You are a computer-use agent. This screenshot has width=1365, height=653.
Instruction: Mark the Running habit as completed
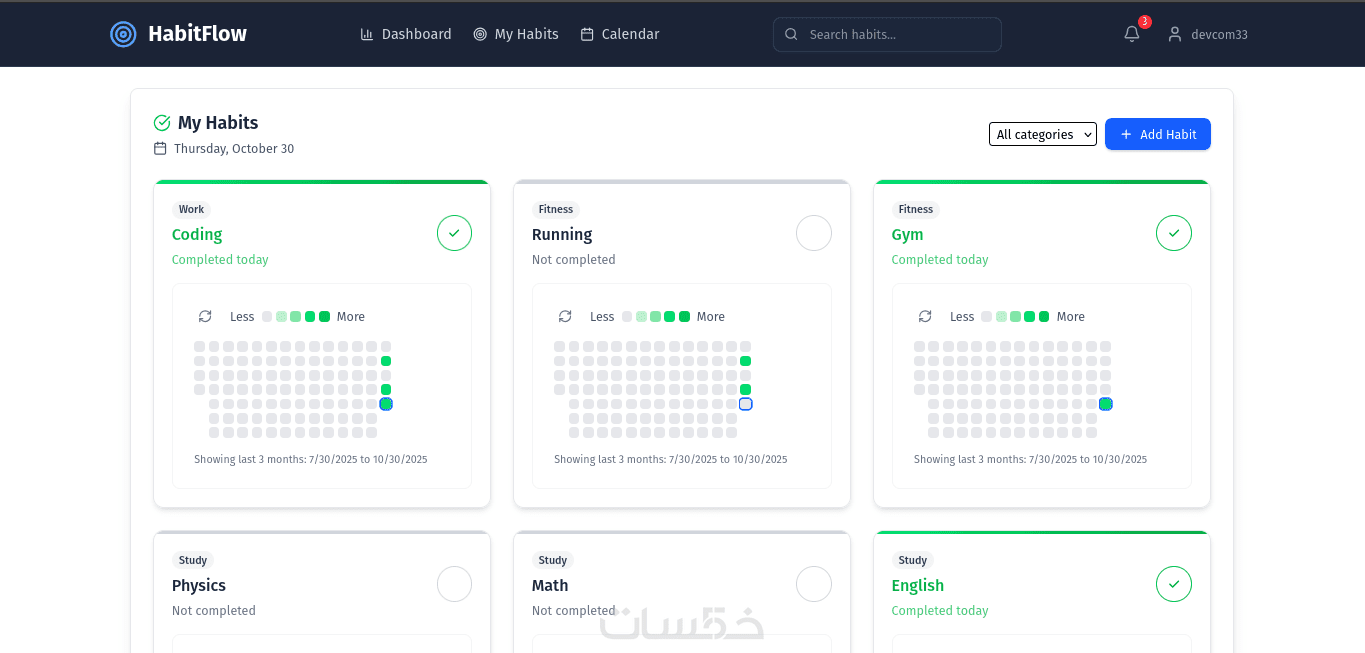click(x=814, y=233)
